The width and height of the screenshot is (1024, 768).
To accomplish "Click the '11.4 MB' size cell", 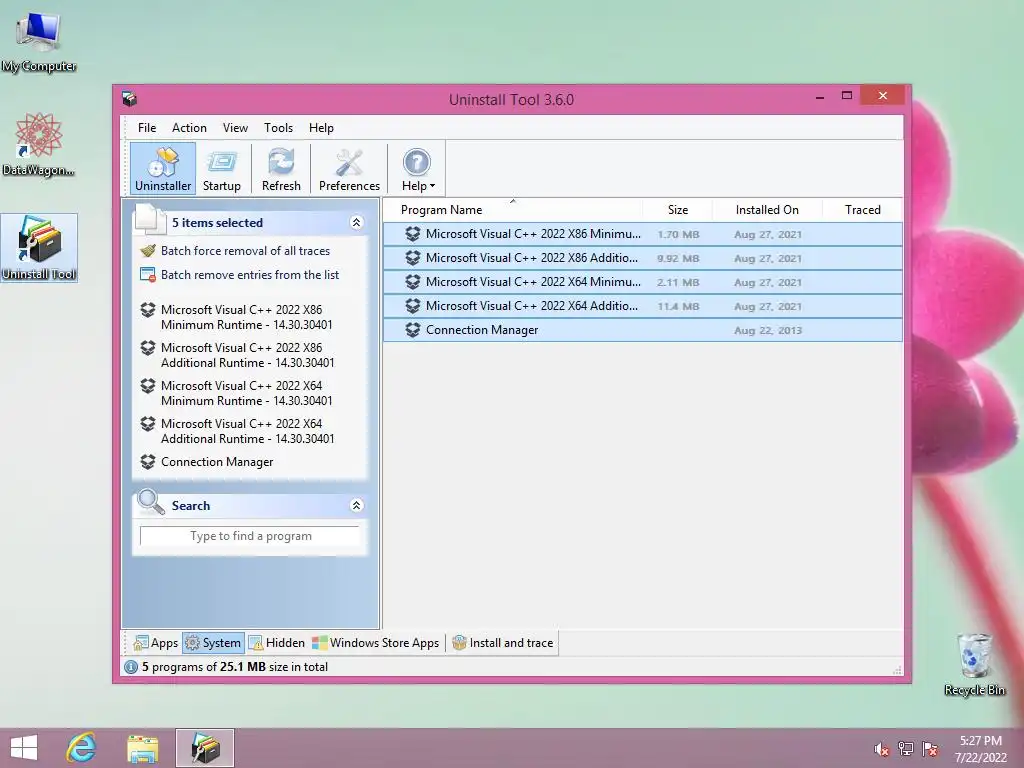I will (x=678, y=306).
